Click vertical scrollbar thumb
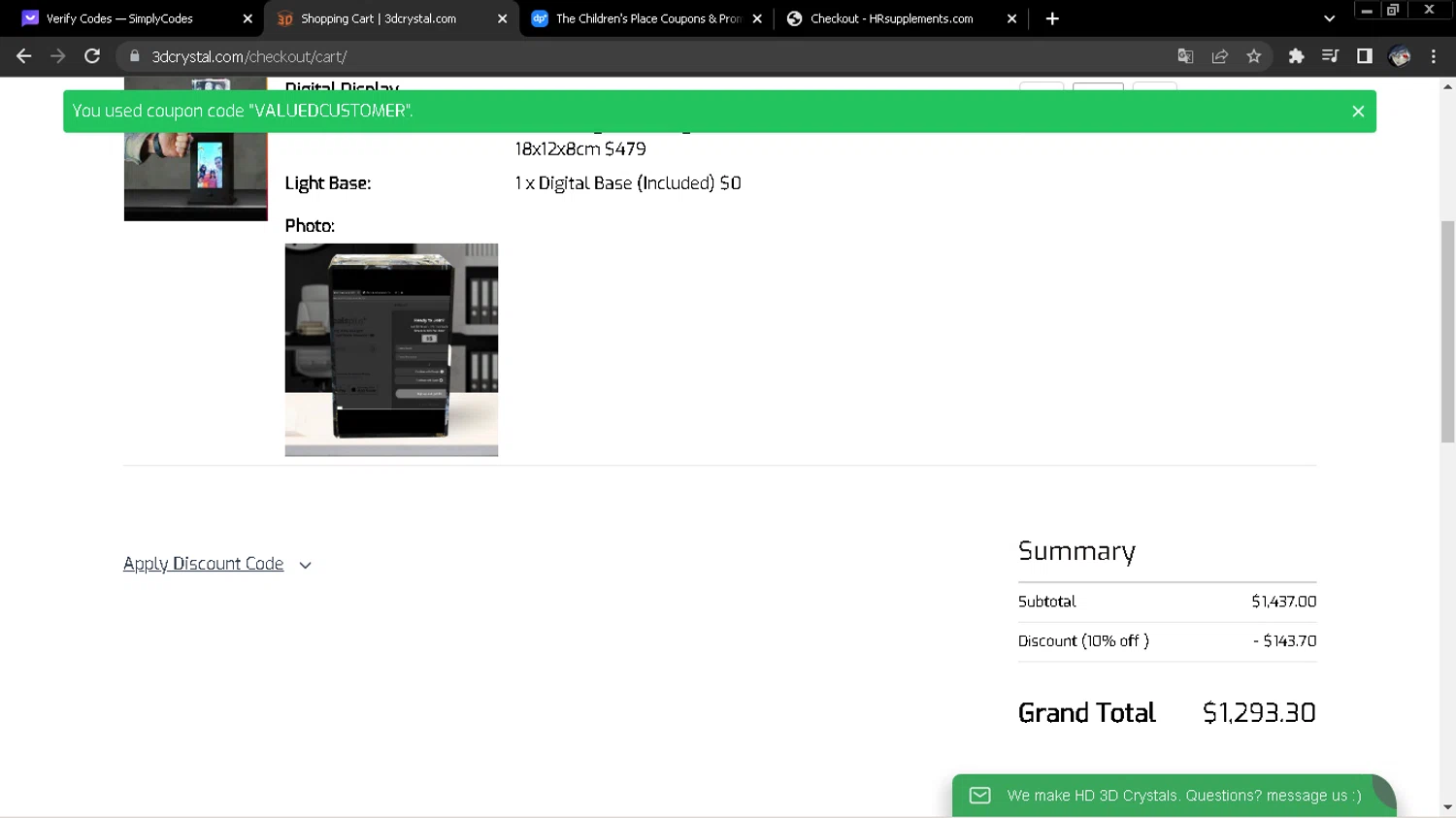Screen dimensions: 1456x818 point(1447,331)
